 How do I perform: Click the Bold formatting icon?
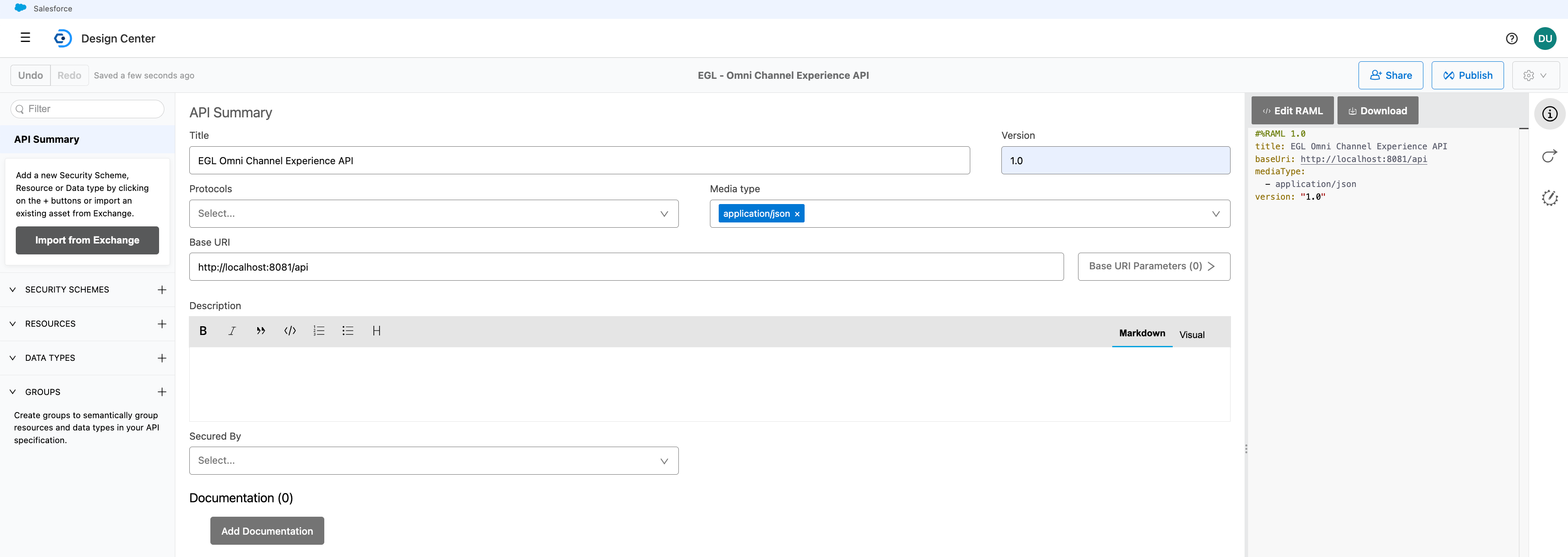(x=203, y=331)
